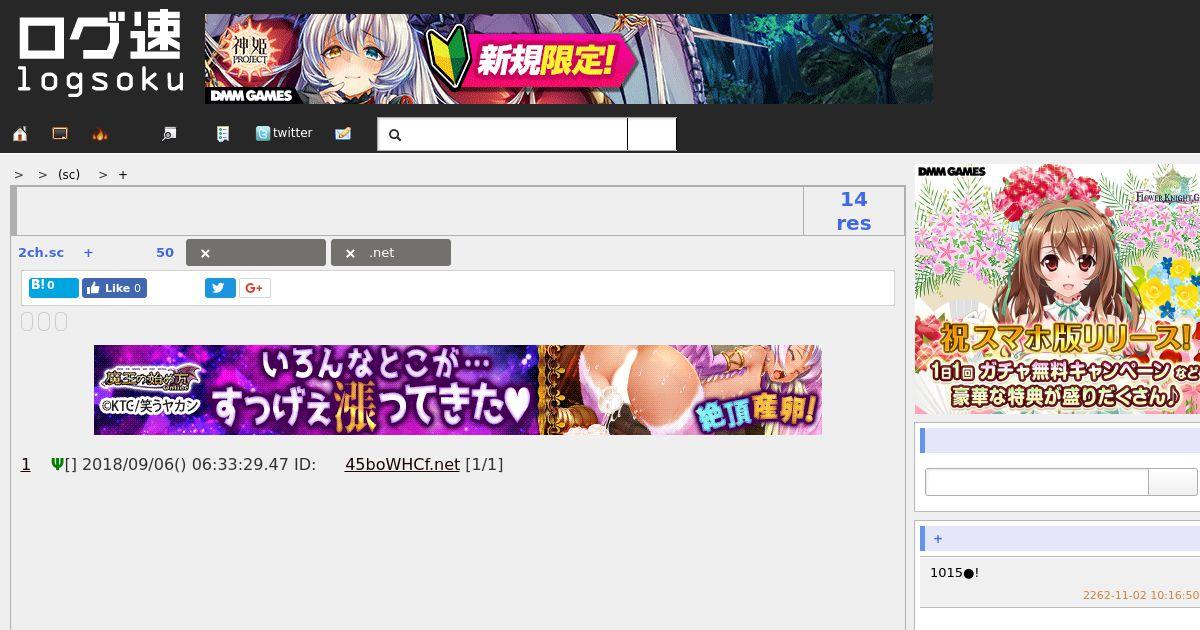1200x630 pixels.
Task: Share via the Google+ button
Action: point(255,288)
